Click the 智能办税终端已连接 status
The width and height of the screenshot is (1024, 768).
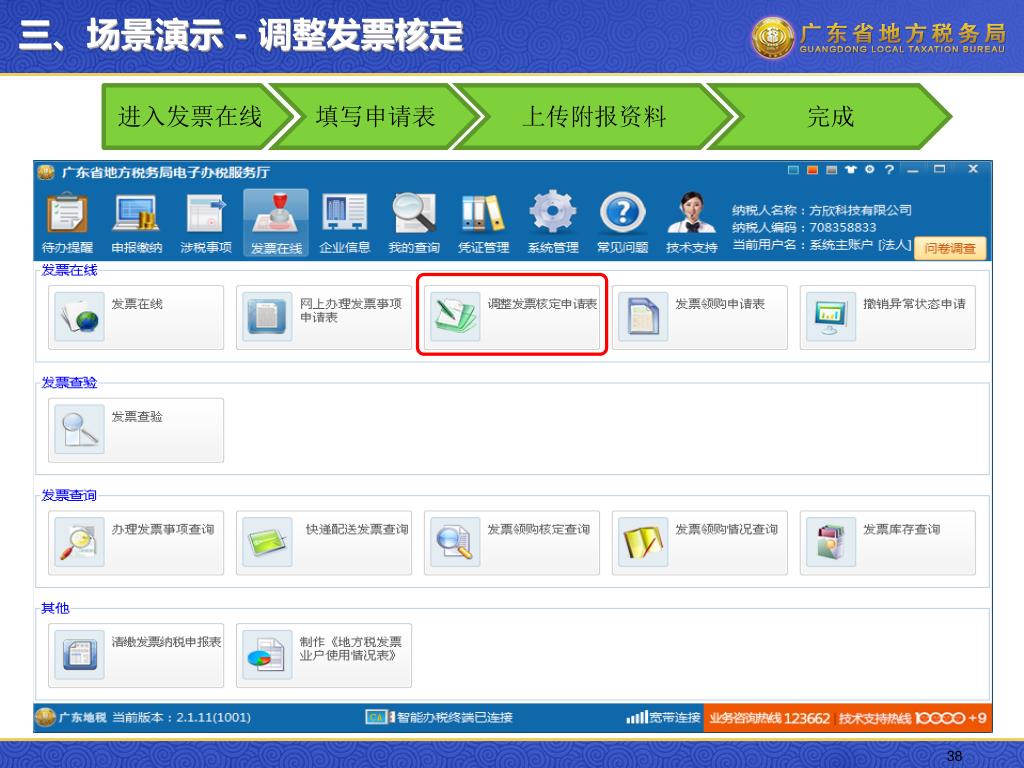(439, 717)
